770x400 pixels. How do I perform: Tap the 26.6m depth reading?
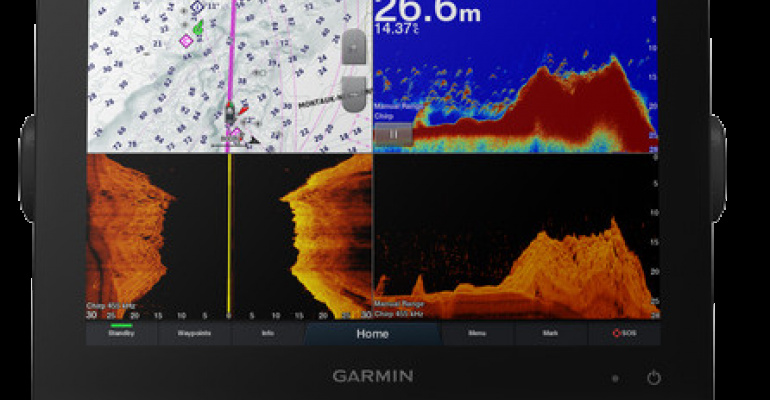427,12
